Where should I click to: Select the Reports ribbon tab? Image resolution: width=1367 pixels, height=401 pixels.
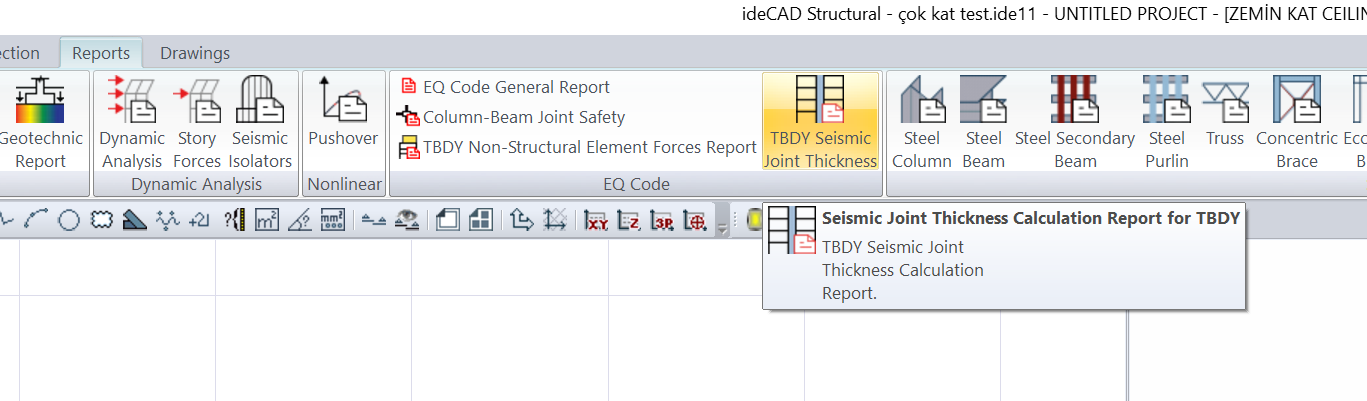click(x=101, y=53)
